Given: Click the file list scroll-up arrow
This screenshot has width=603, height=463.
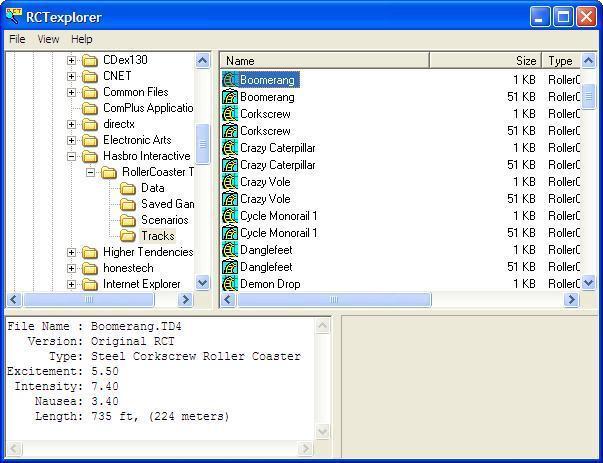Looking at the screenshot, I should [x=588, y=60].
